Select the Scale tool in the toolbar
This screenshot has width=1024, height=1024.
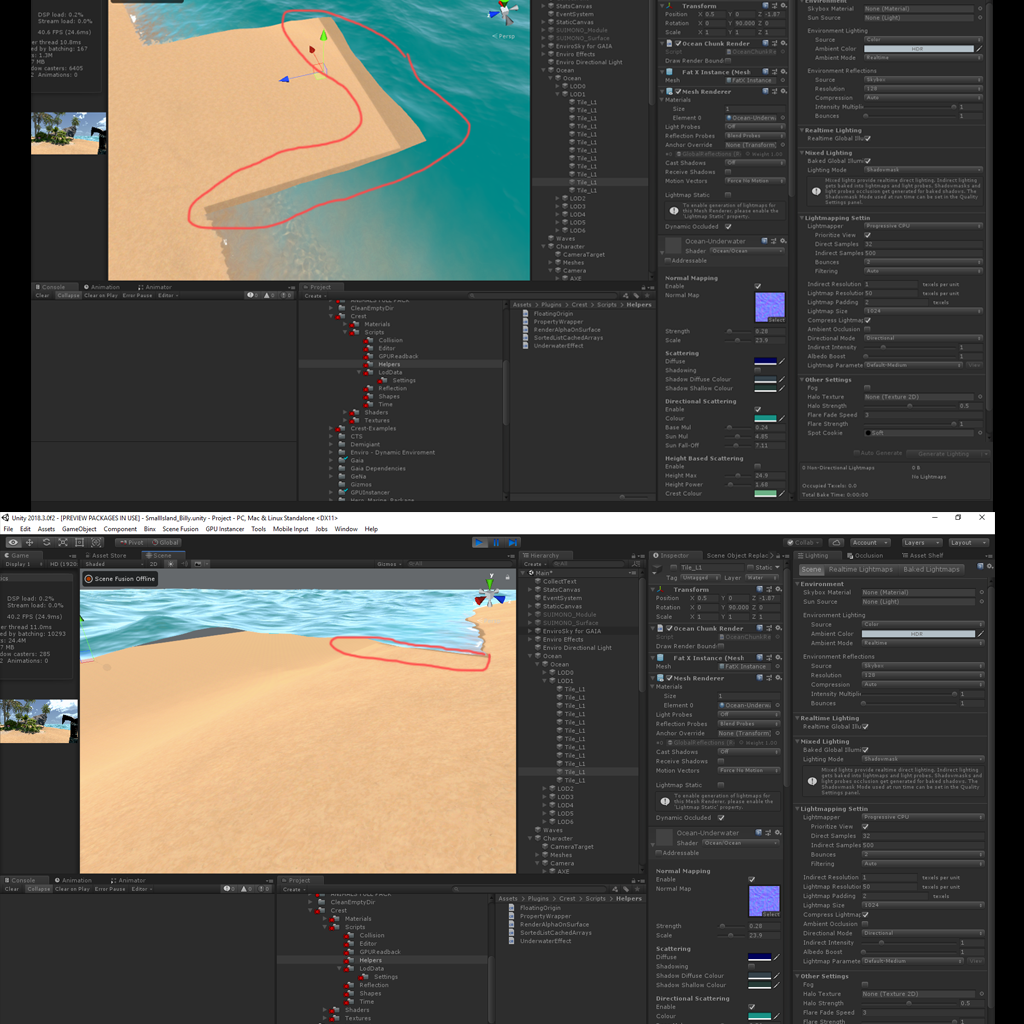coord(62,542)
